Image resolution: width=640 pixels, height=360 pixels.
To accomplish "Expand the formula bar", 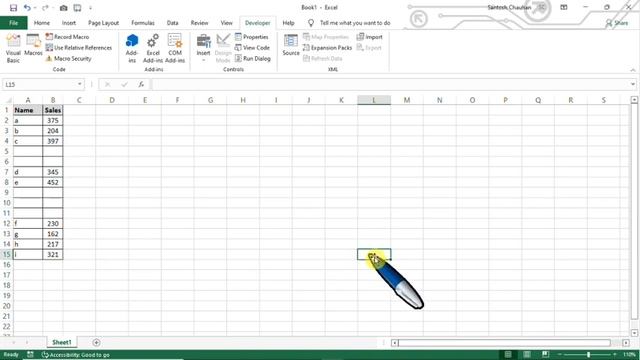I will pyautogui.click(x=633, y=84).
